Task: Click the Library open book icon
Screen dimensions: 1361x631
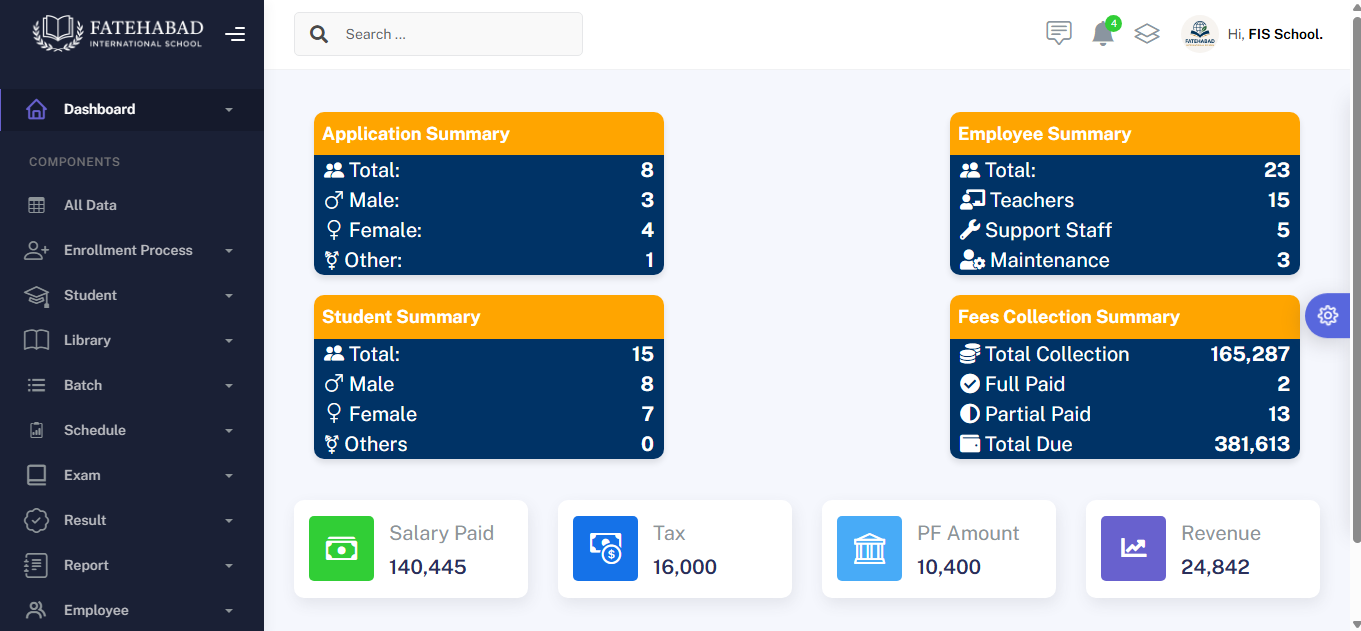Action: tap(36, 340)
